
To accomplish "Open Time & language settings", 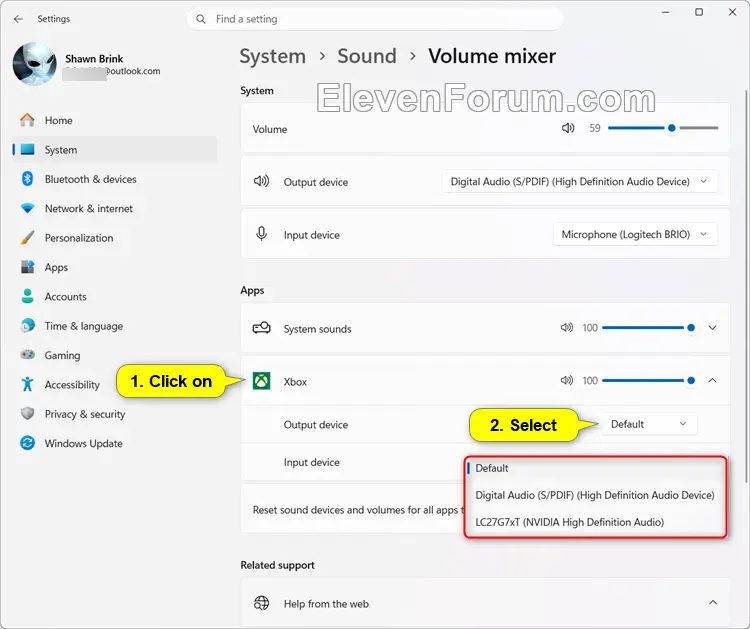I will pyautogui.click(x=115, y=326).
